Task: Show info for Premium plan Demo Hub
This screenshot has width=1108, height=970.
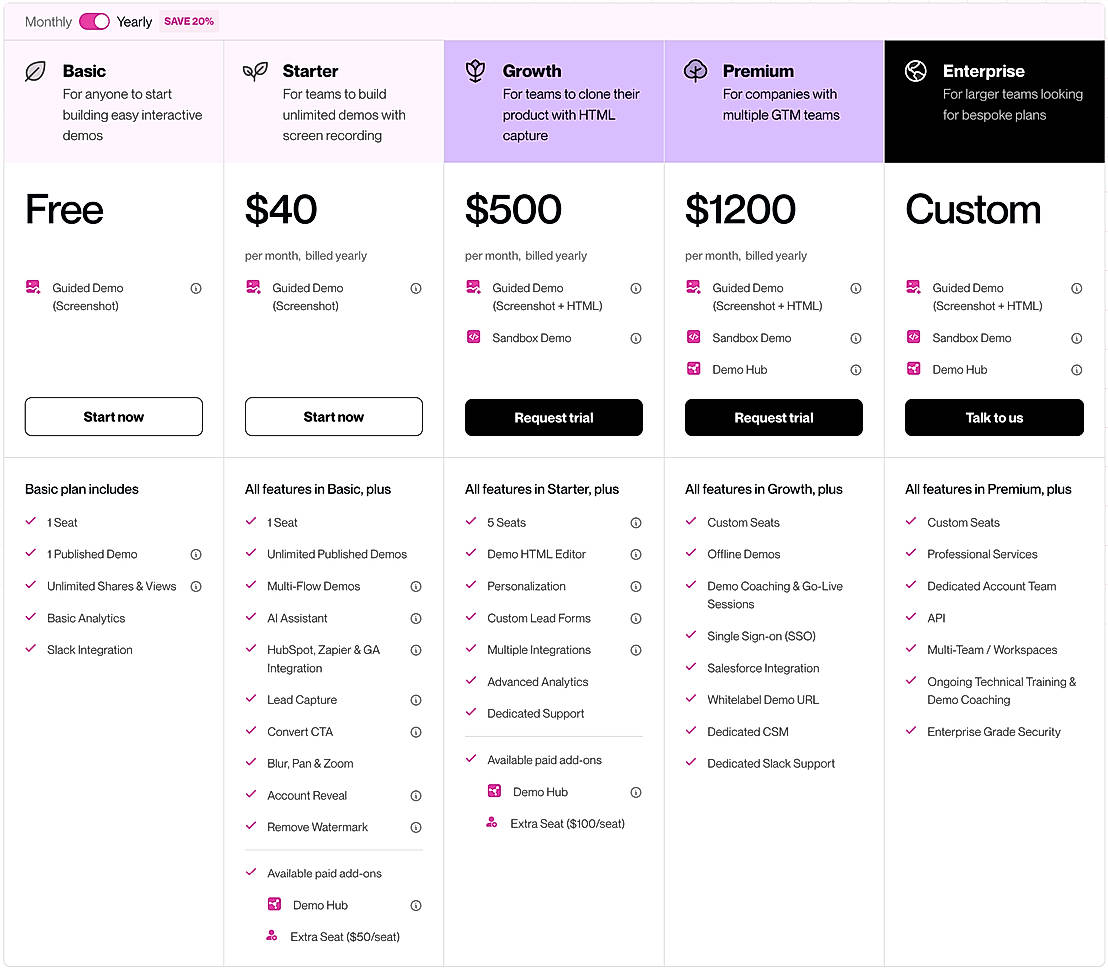Action: click(856, 370)
